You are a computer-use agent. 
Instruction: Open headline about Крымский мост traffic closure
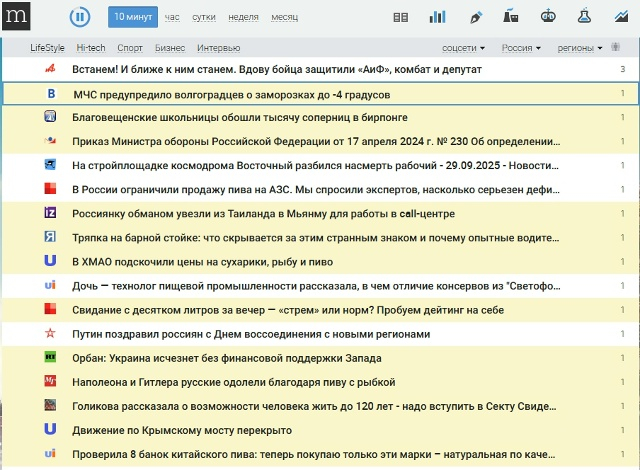[x=182, y=430]
